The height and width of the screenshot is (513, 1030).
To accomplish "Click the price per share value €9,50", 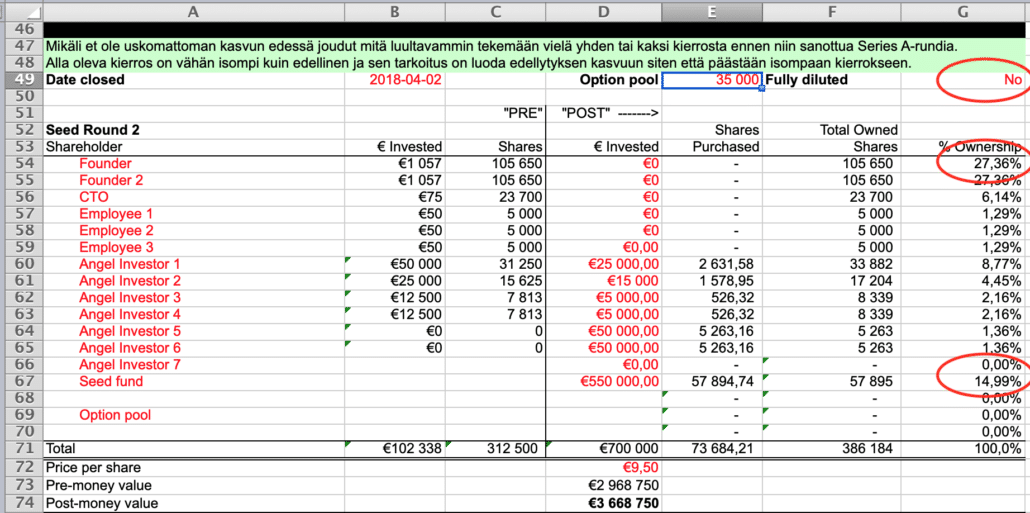I will click(640, 468).
